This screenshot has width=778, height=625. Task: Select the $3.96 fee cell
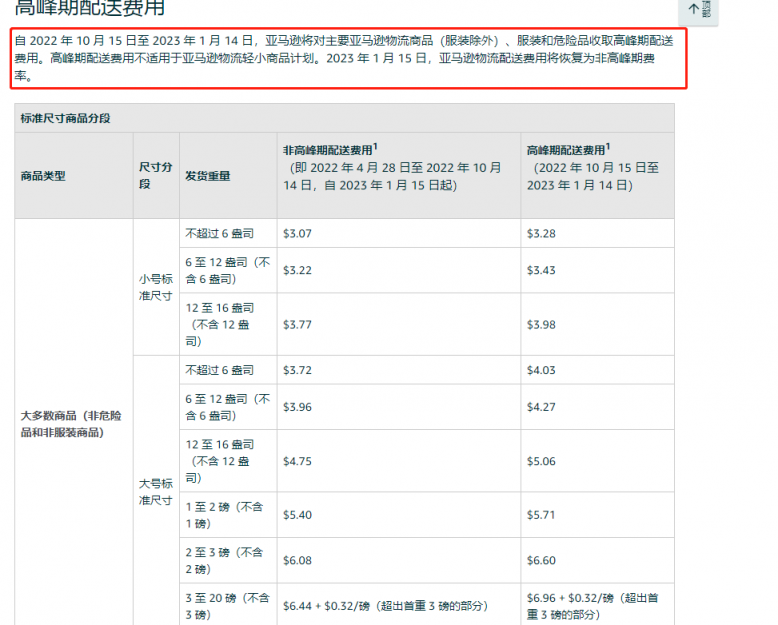point(398,407)
